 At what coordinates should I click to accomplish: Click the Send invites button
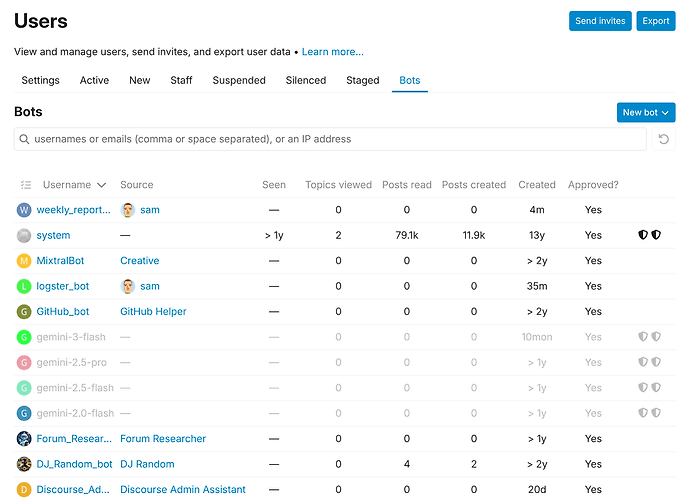pyautogui.click(x=600, y=21)
